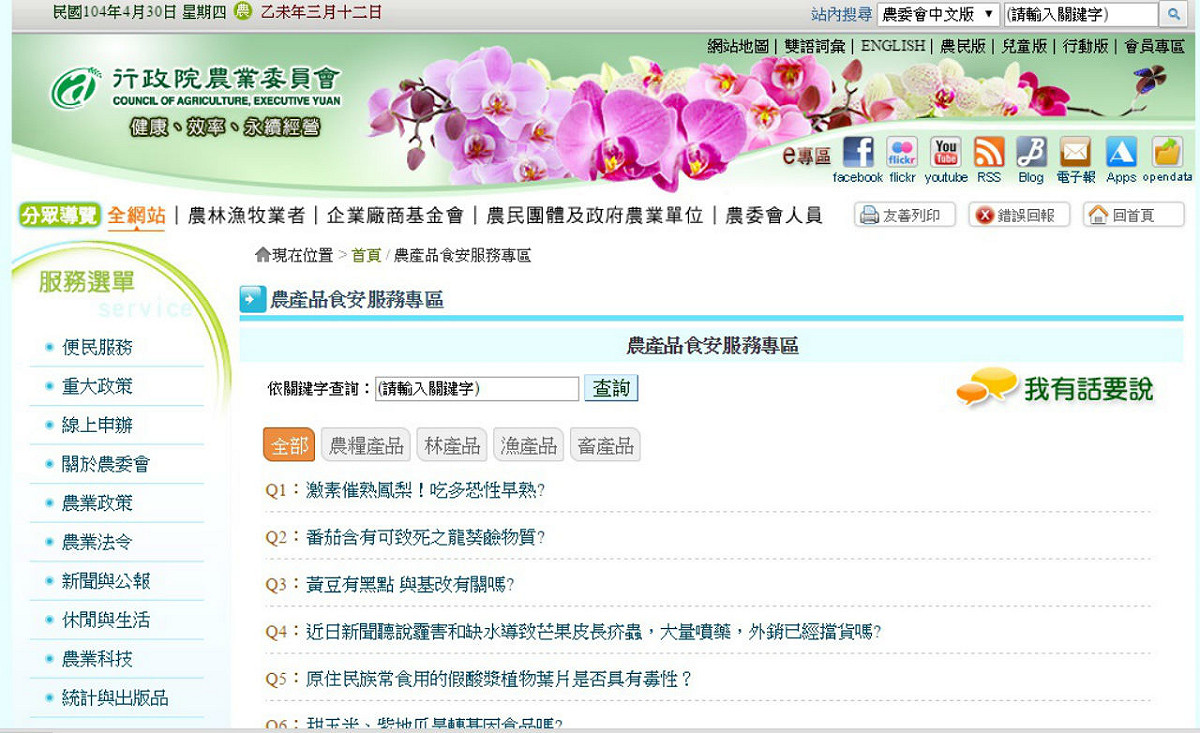Click the 回首頁 home button
1200x733 pixels.
1133,215
